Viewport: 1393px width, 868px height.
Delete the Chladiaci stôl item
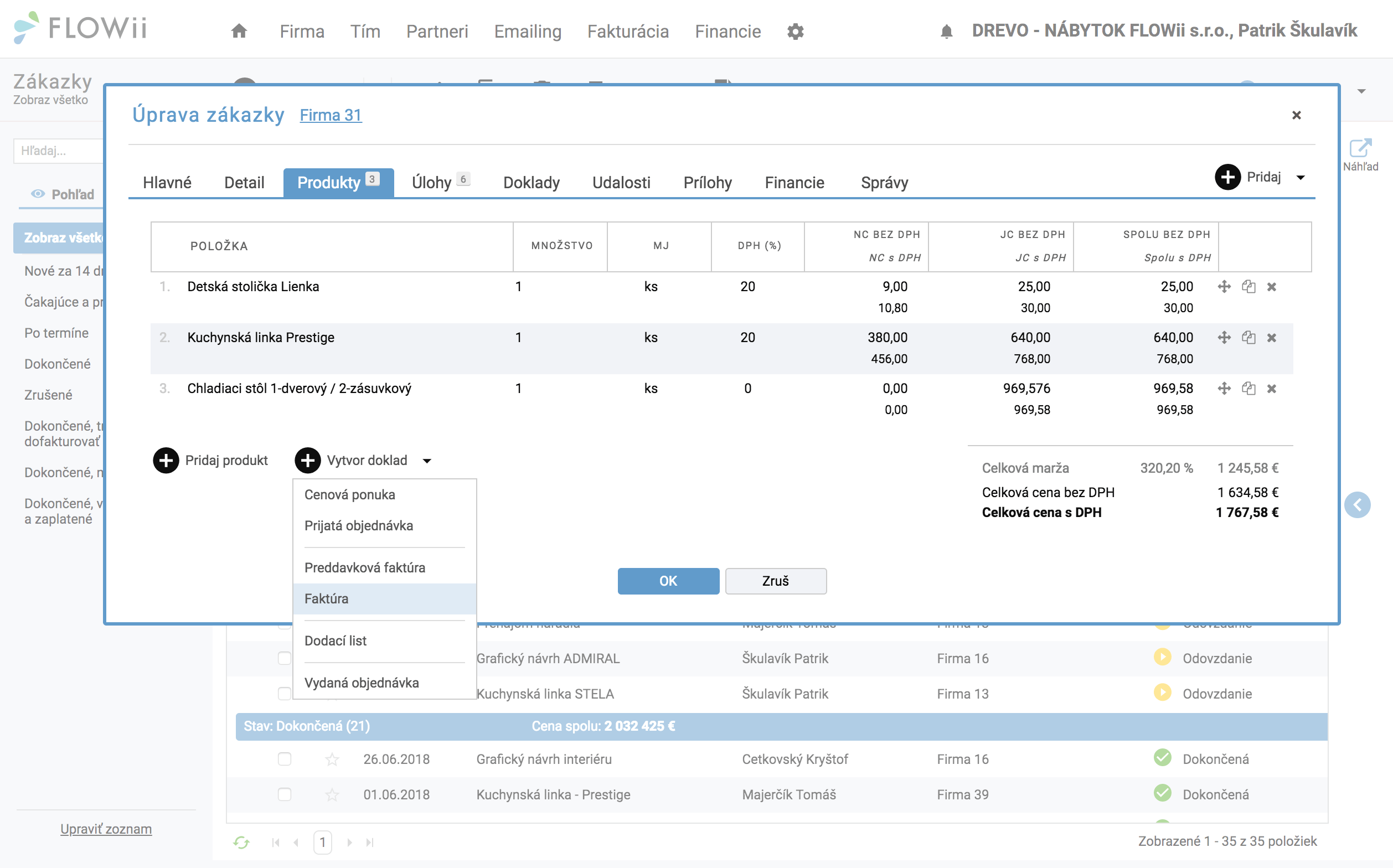1272,389
